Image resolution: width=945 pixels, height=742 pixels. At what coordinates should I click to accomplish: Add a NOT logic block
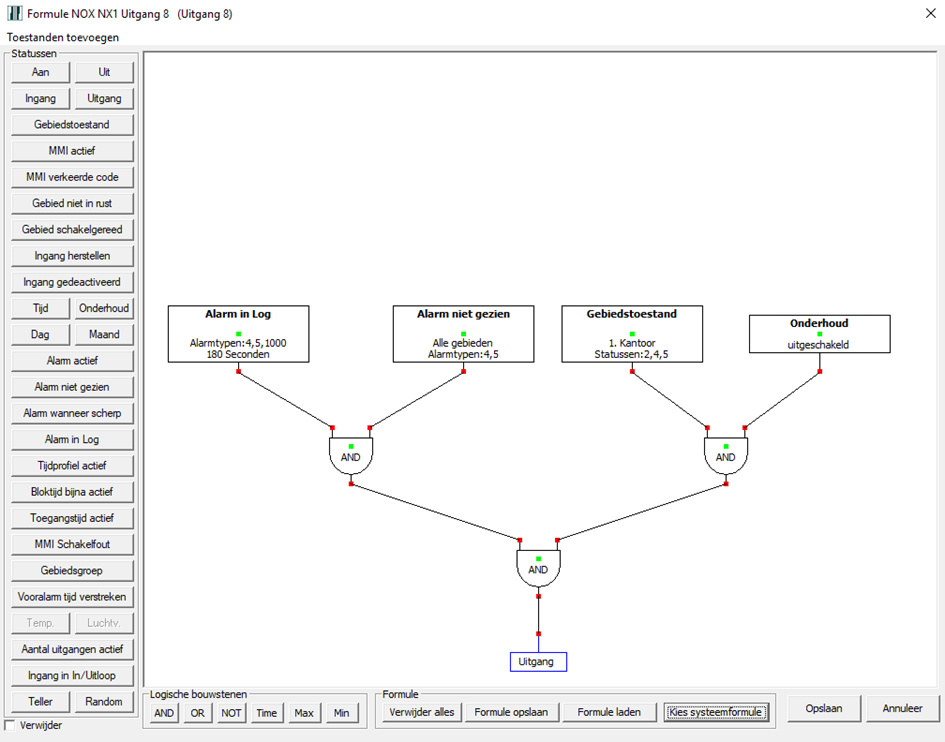click(232, 713)
